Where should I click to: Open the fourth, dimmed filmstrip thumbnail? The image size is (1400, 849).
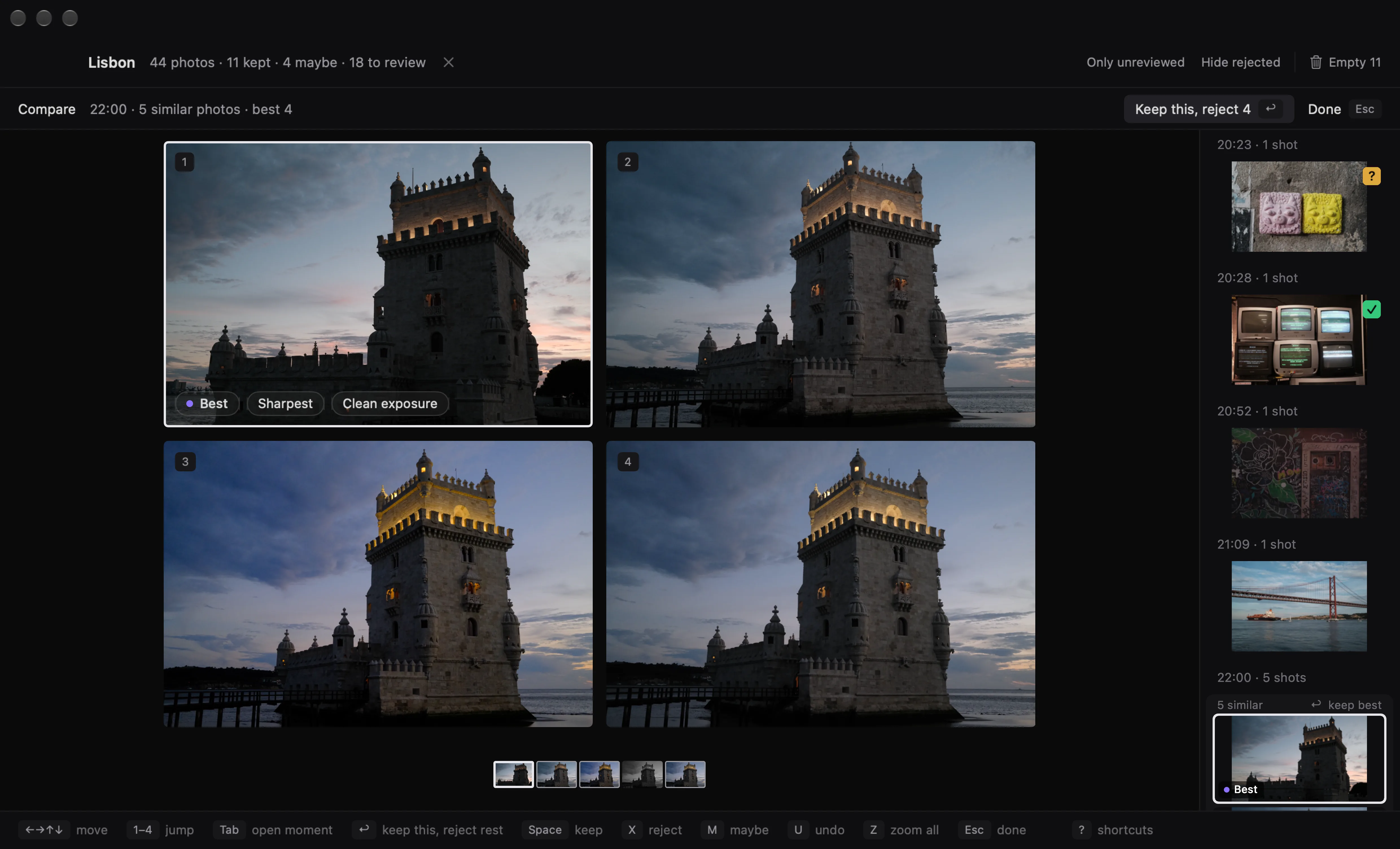pyautogui.click(x=642, y=774)
